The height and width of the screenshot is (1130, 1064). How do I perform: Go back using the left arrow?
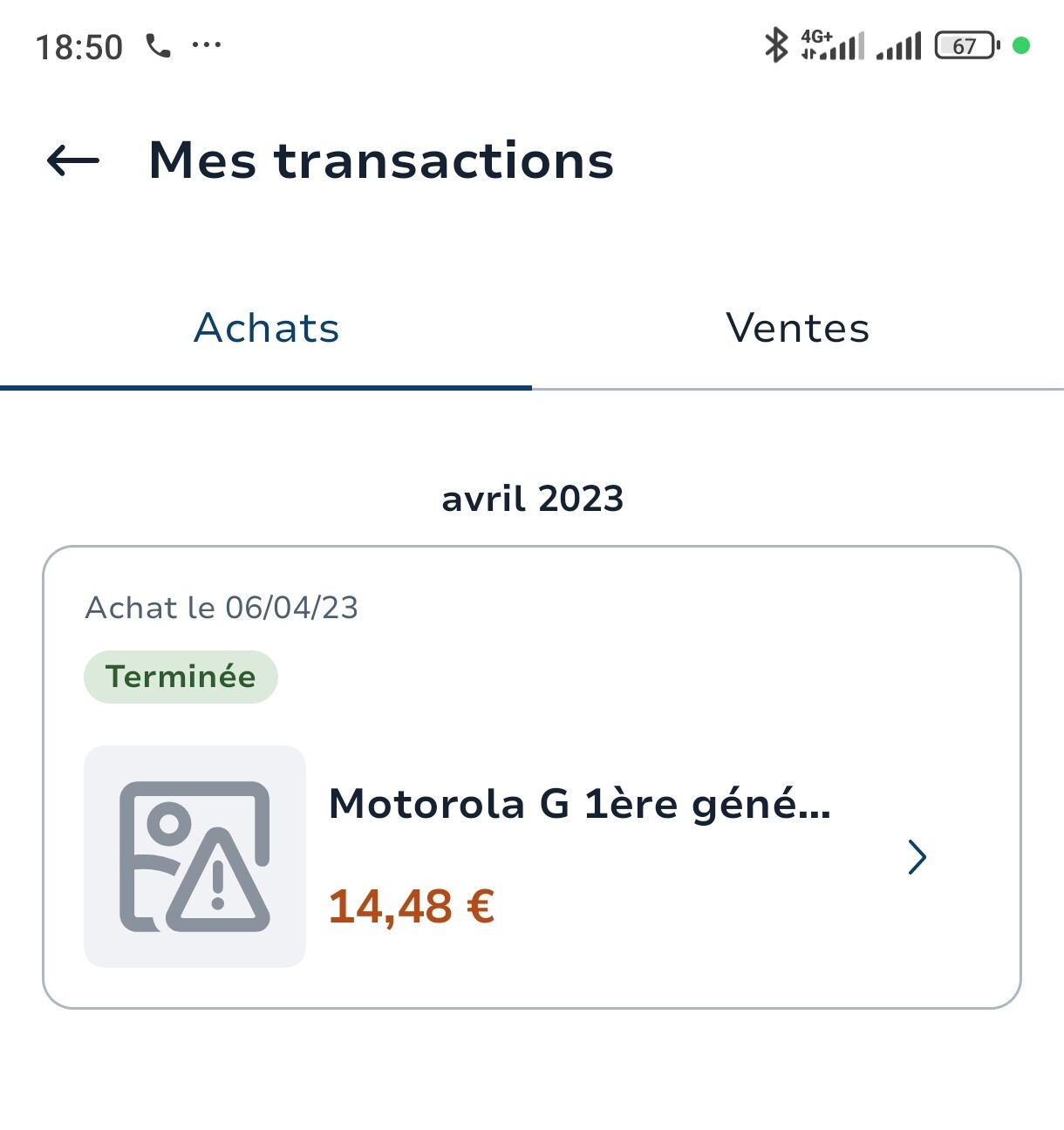point(73,160)
